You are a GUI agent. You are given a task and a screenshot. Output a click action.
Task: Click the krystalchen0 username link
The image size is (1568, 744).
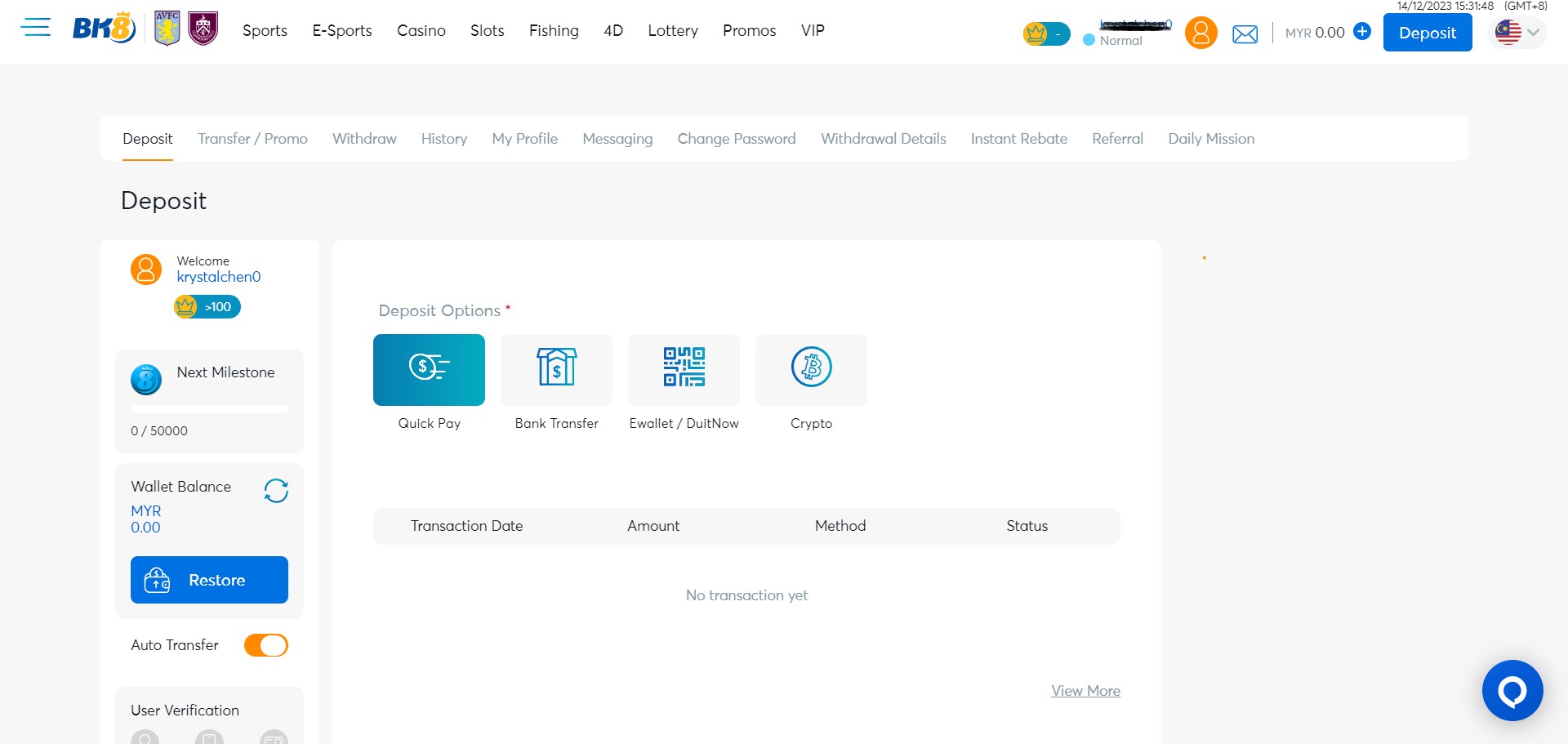point(219,276)
